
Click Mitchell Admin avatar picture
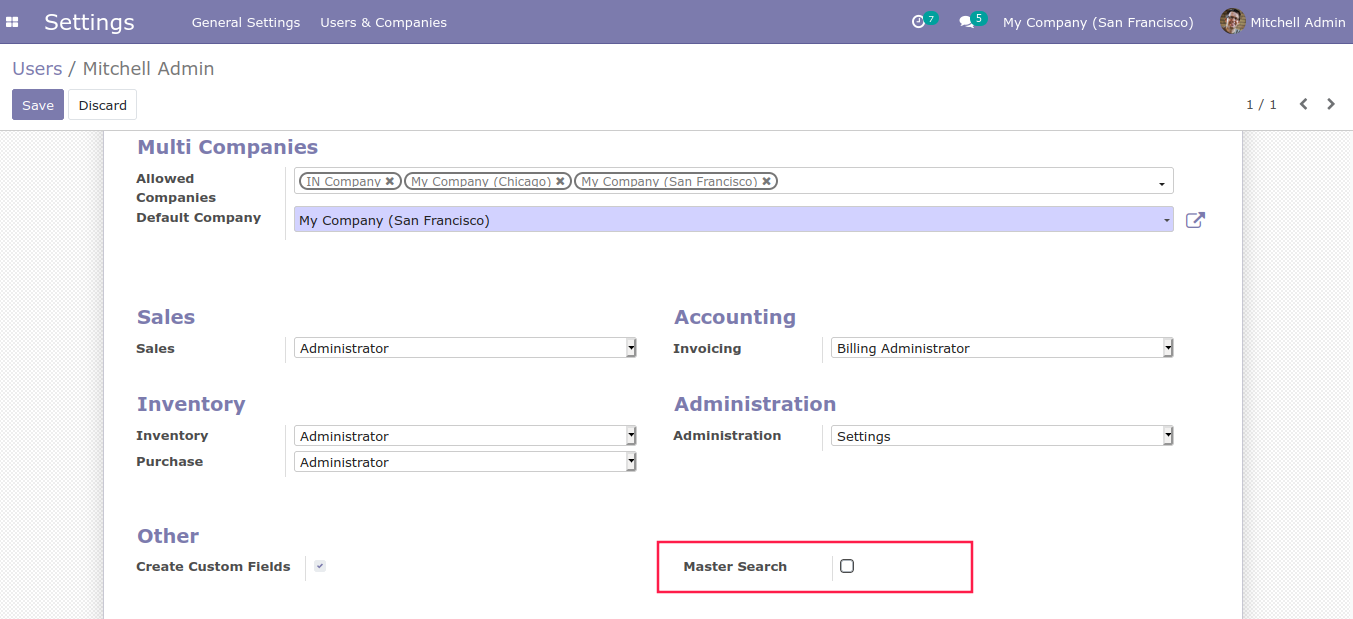pyautogui.click(x=1232, y=22)
